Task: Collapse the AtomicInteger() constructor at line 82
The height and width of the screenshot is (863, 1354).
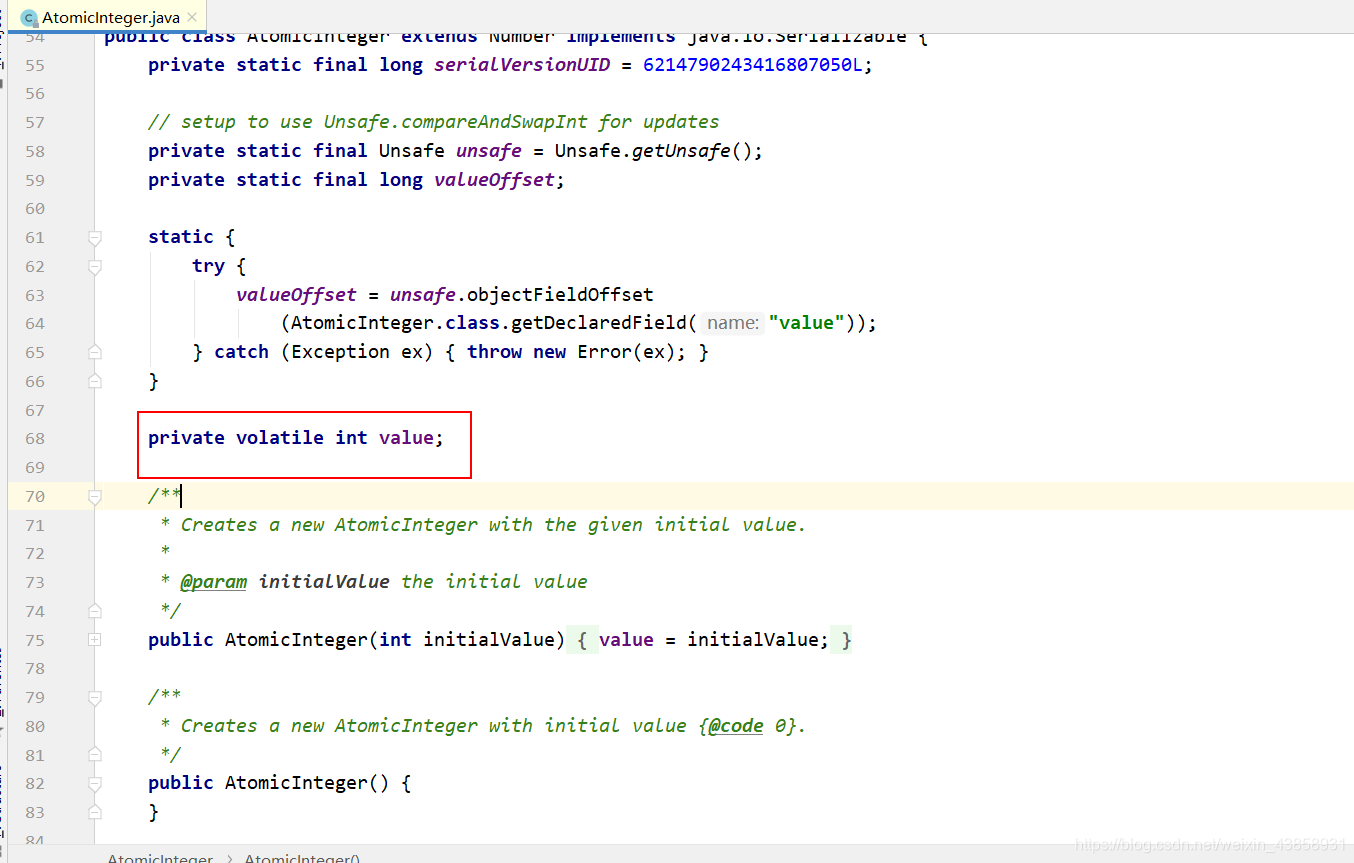Action: (x=95, y=783)
